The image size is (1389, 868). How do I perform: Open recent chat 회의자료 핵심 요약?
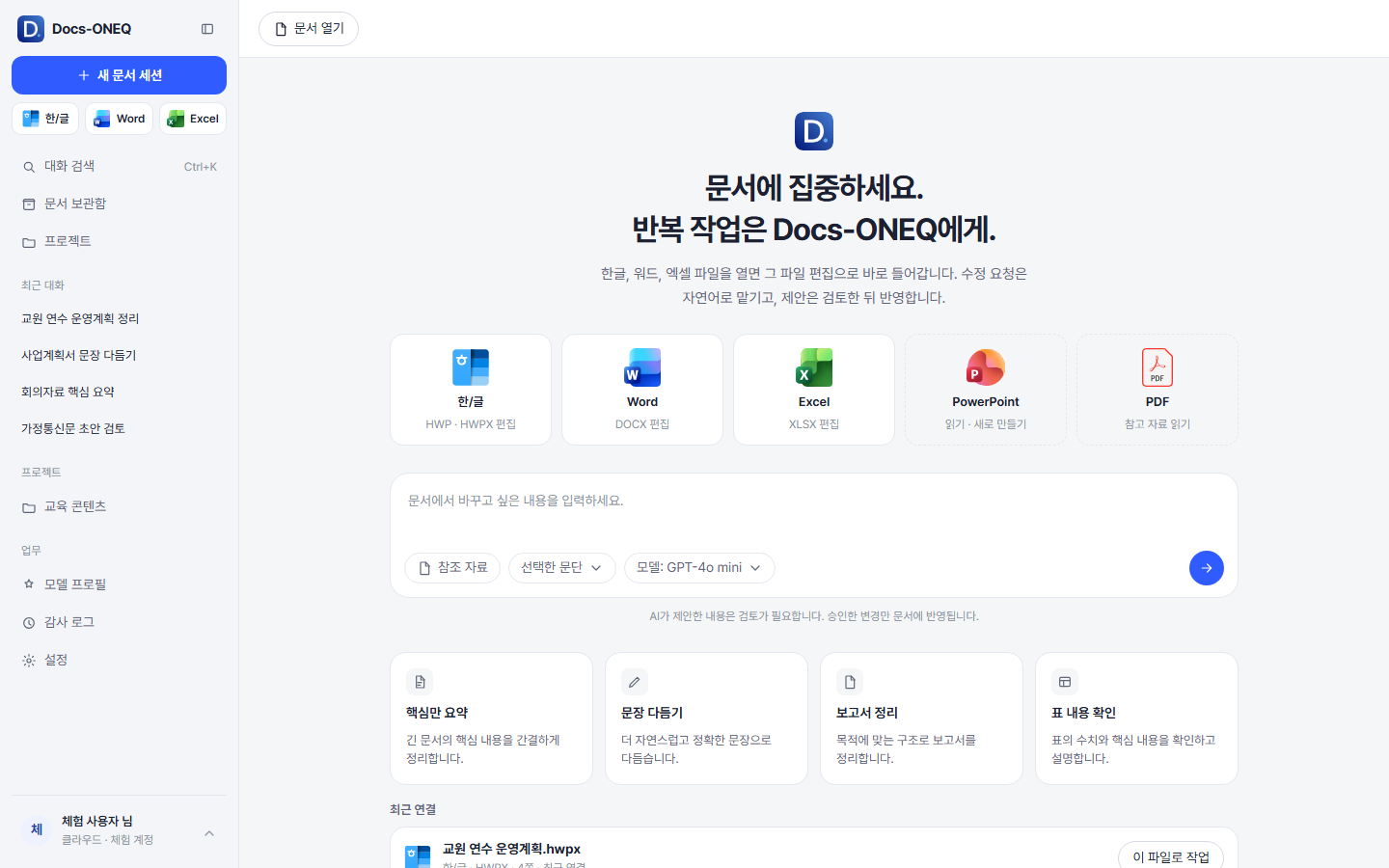119,392
